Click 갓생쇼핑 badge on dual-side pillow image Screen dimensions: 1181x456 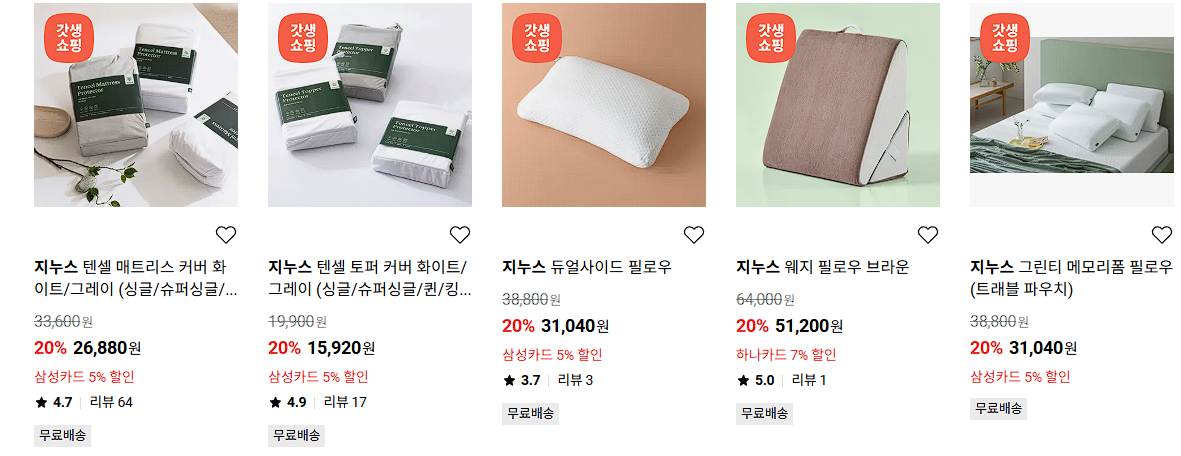click(537, 38)
